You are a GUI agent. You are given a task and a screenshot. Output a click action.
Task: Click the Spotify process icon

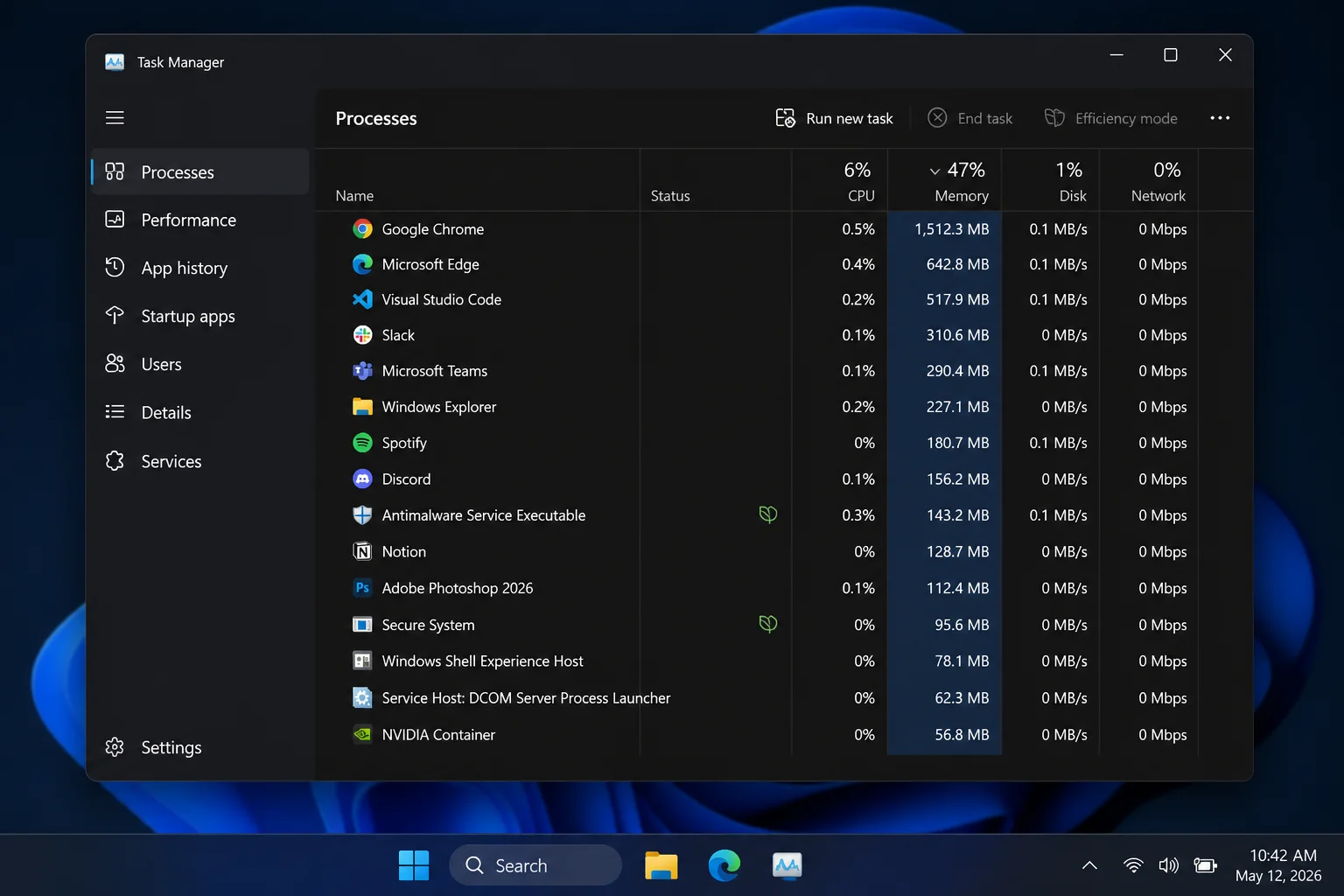362,443
